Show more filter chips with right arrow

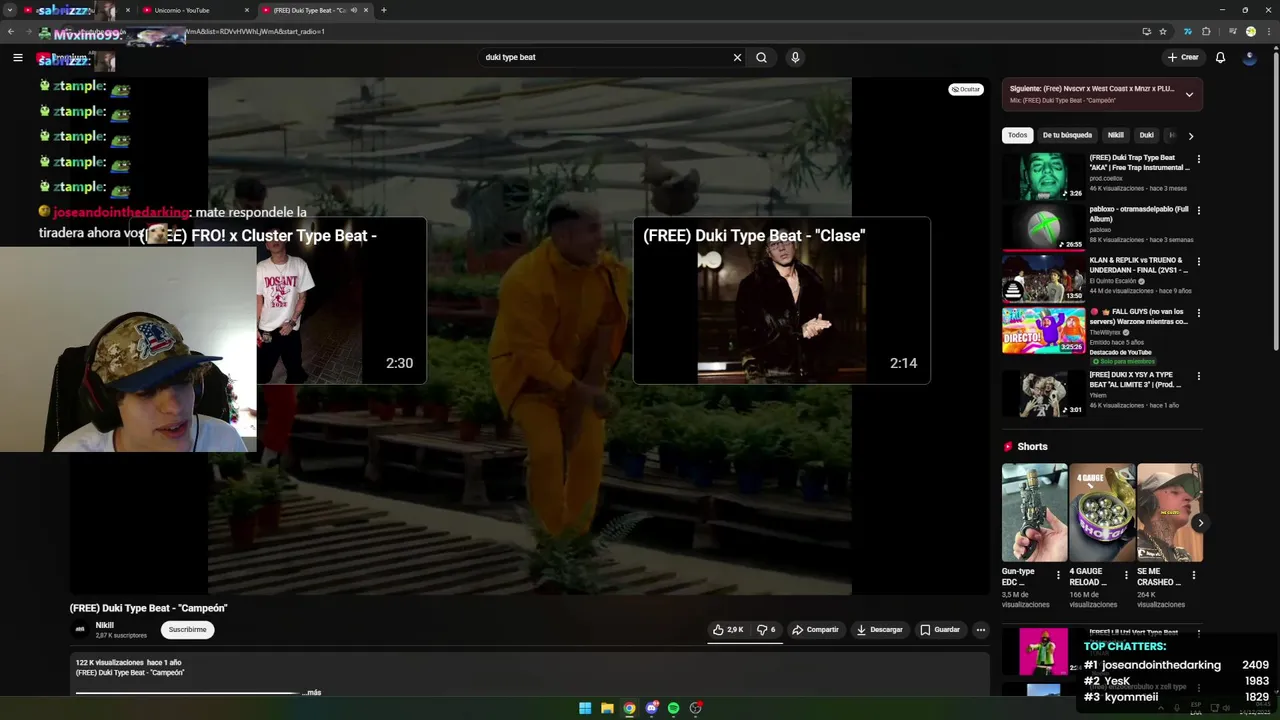(x=1190, y=135)
